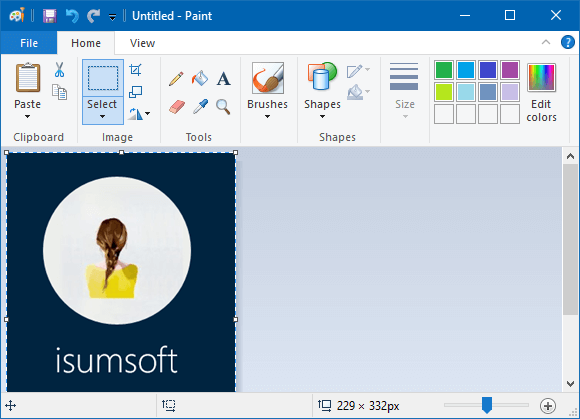Click the Paint app icon in title bar
This screenshot has width=580, height=419.
pos(17,16)
